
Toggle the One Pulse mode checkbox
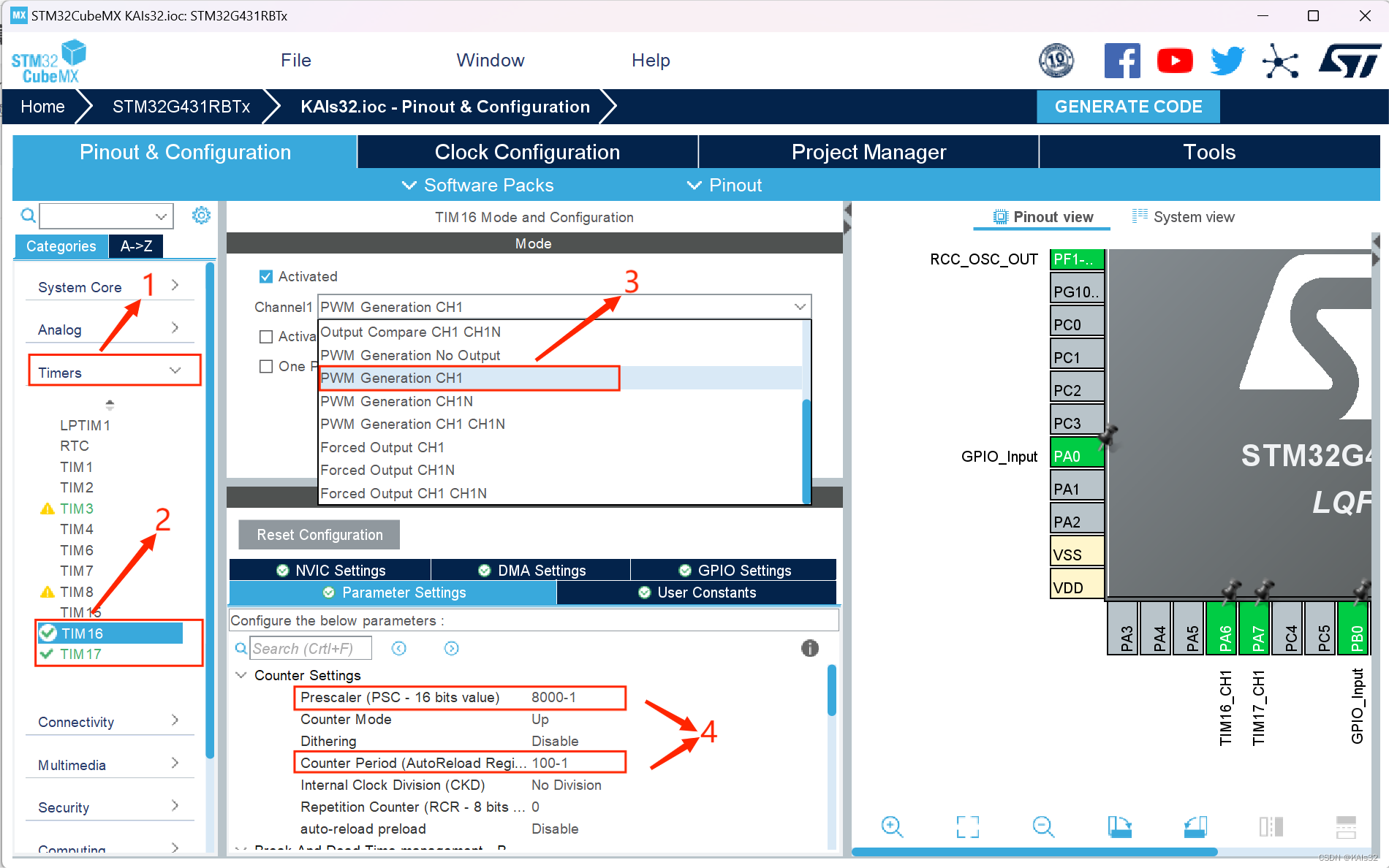[266, 366]
